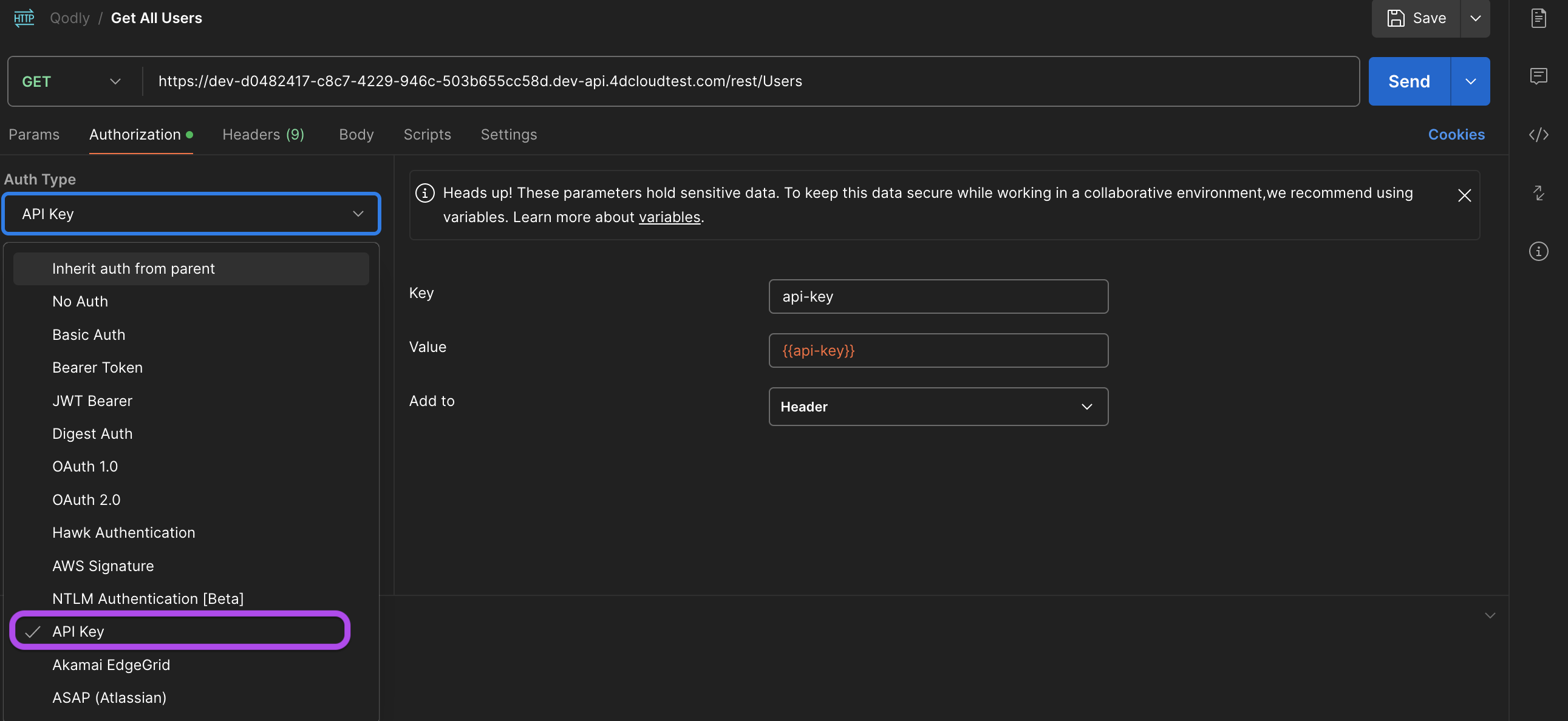Open the variables documentation link

click(x=669, y=217)
